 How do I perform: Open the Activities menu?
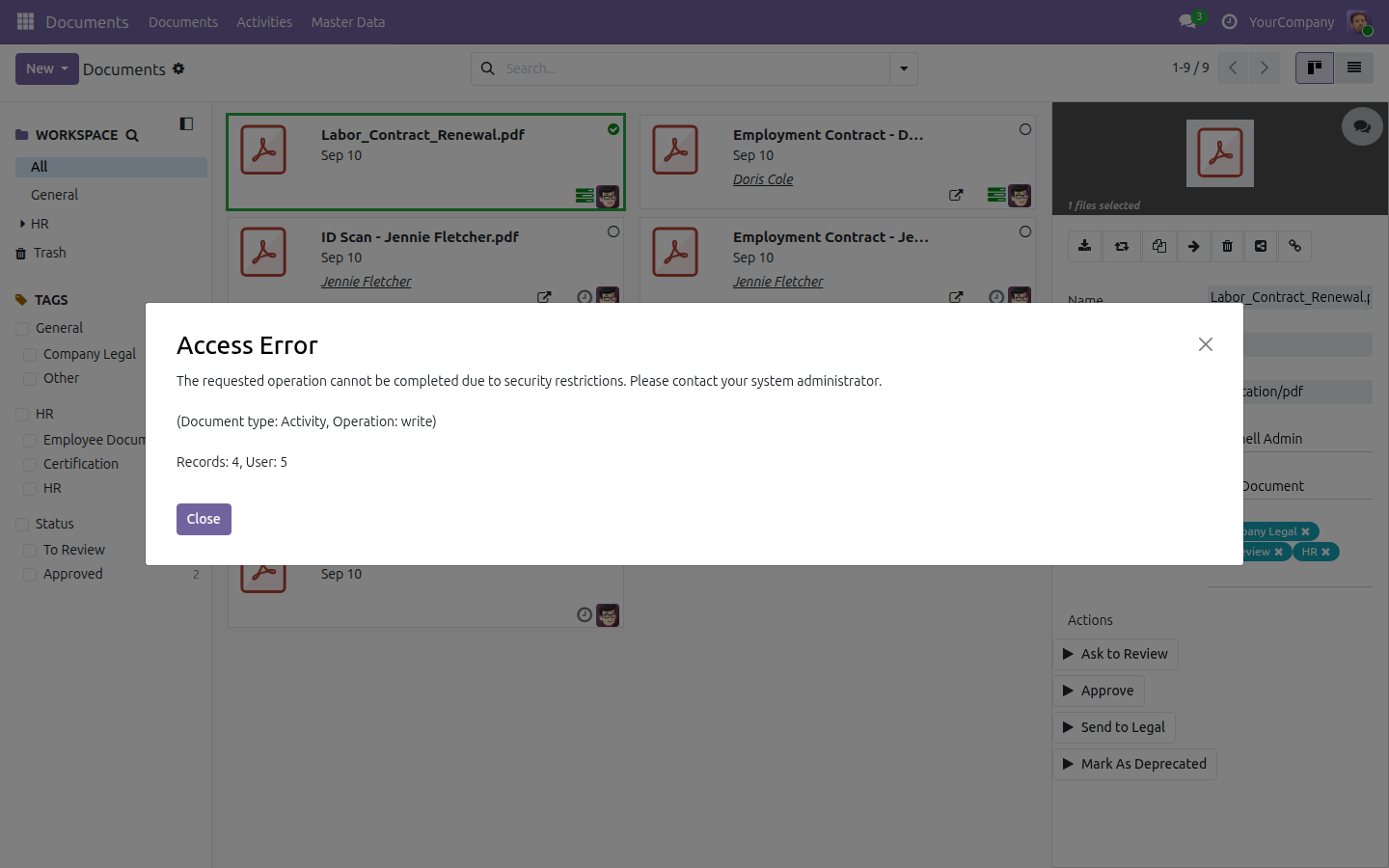(x=264, y=22)
